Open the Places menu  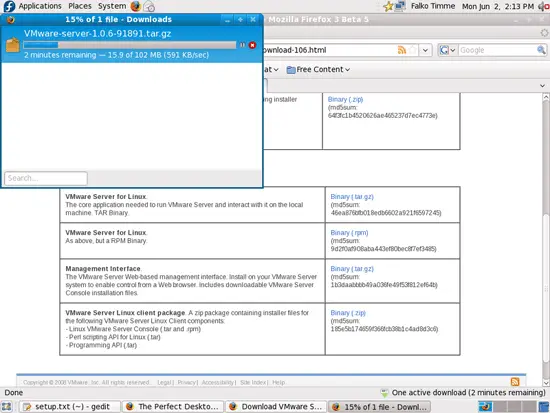point(80,6)
